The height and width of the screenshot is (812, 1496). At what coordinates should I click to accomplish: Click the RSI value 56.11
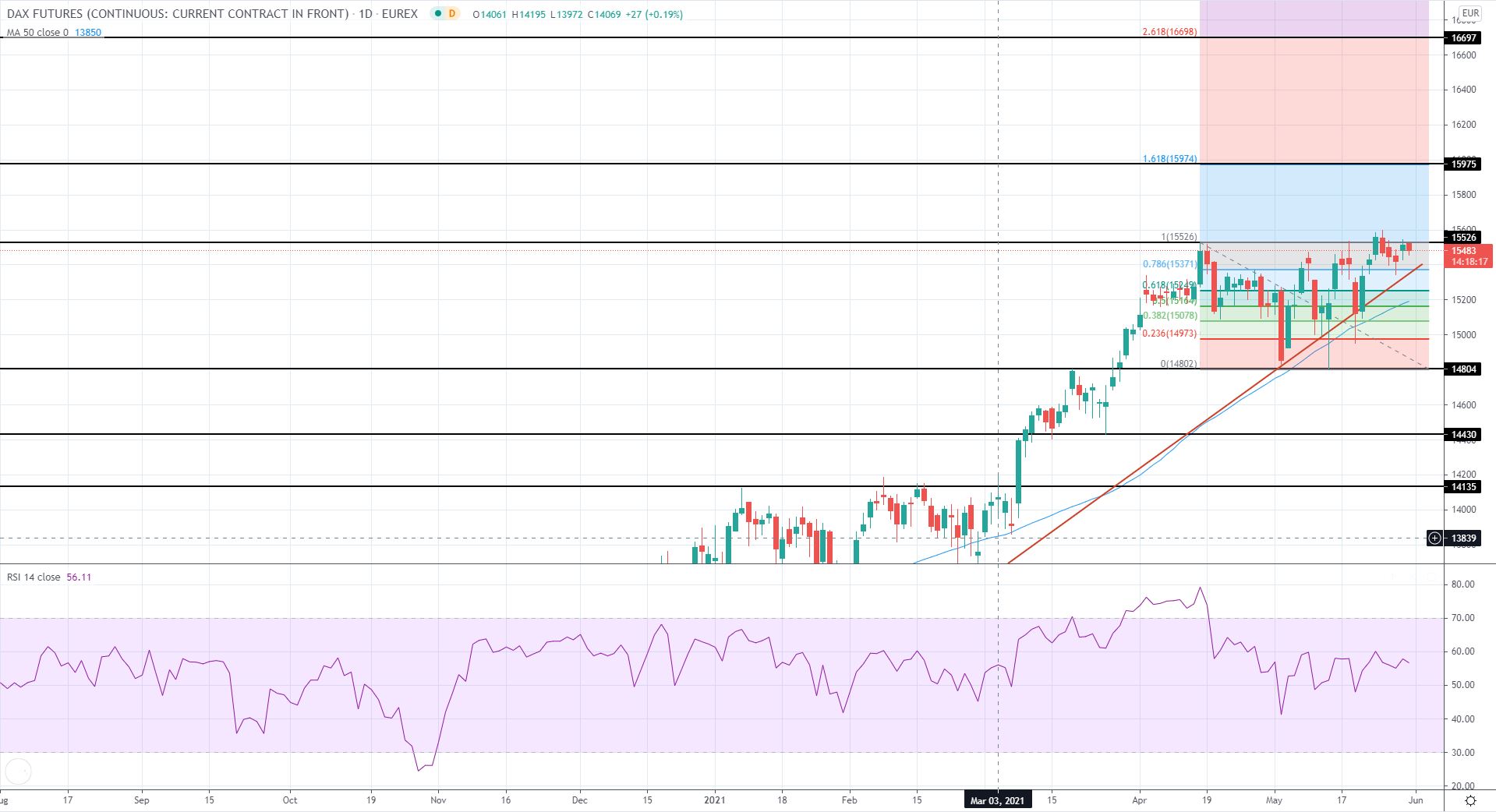click(79, 577)
